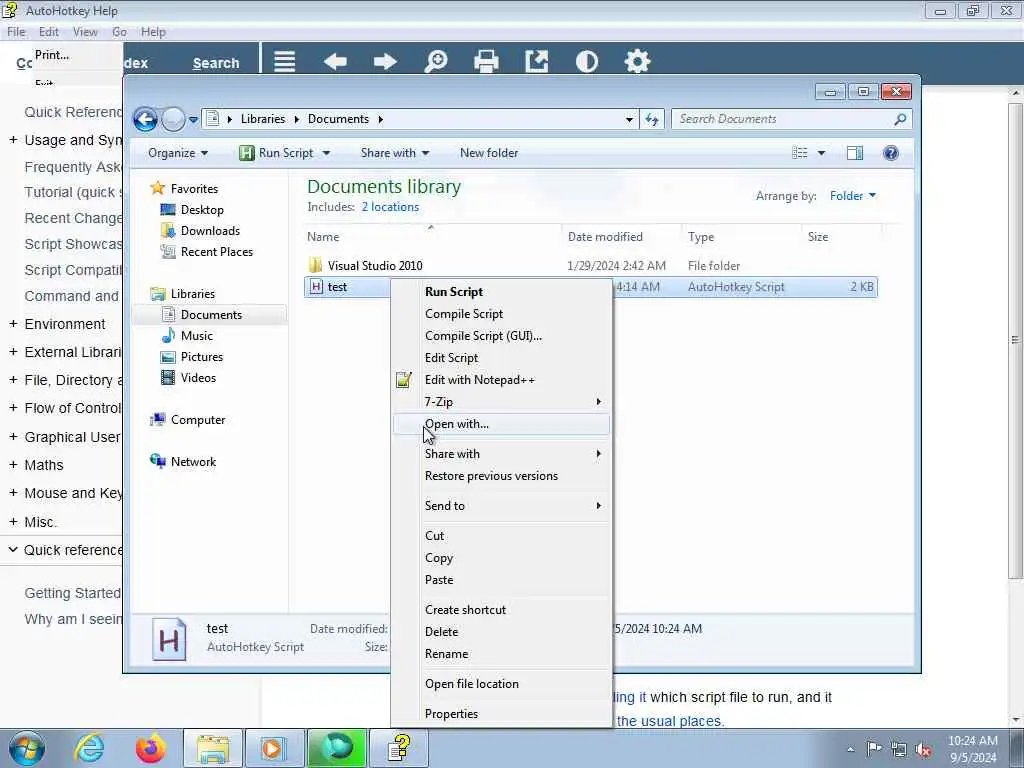Open the View menu in AutoHotkey Help

85,32
